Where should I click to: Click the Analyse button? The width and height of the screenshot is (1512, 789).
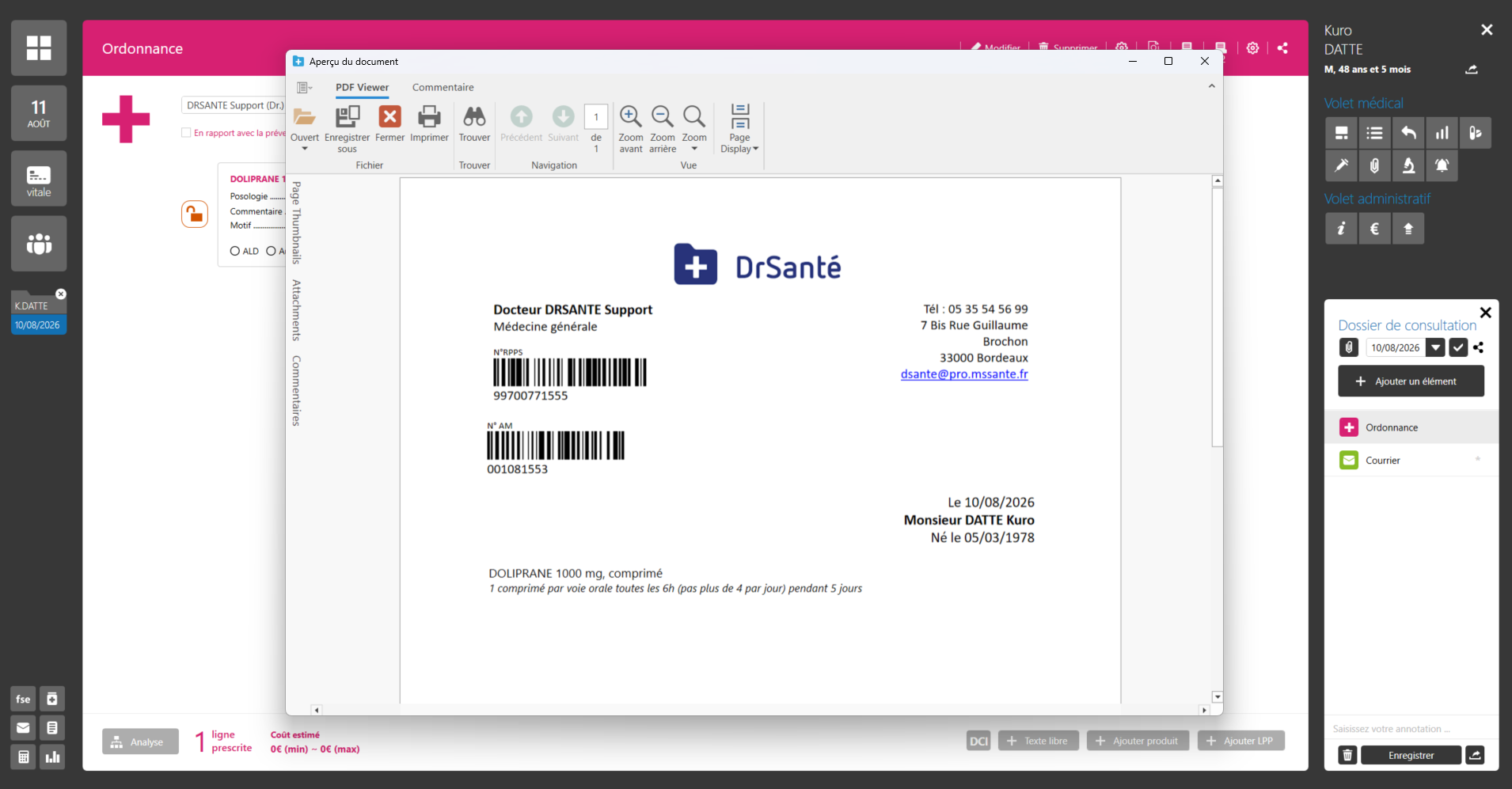point(140,742)
